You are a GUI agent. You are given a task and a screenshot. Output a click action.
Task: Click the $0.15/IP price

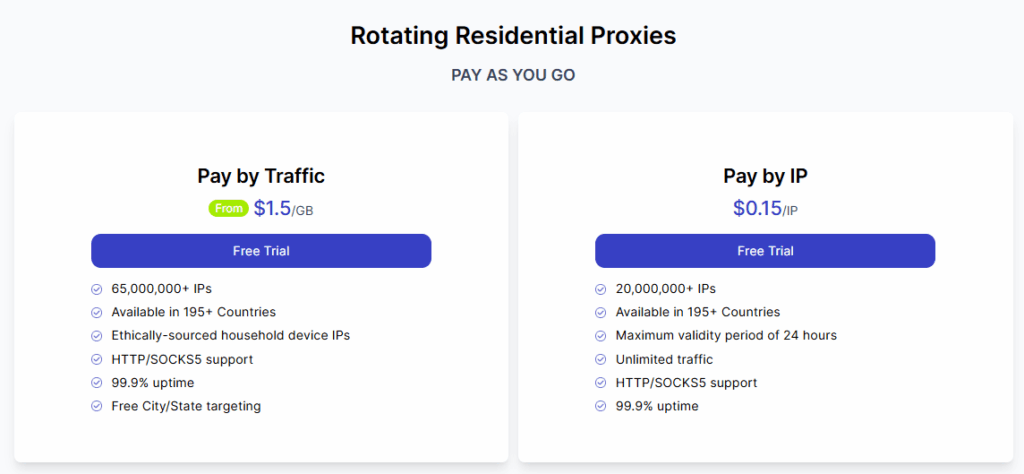765,208
